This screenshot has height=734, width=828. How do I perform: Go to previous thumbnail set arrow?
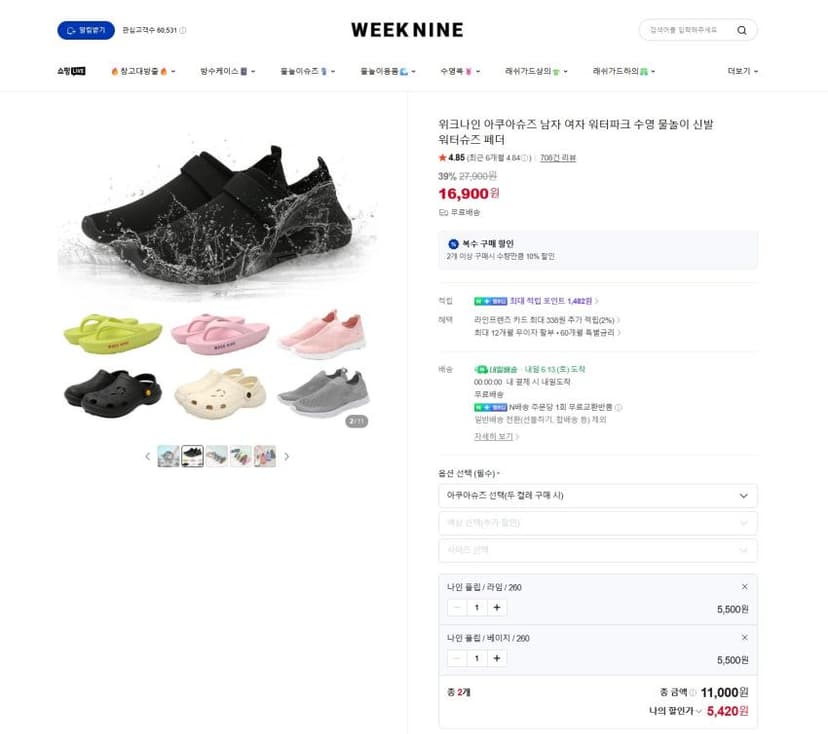[x=148, y=456]
